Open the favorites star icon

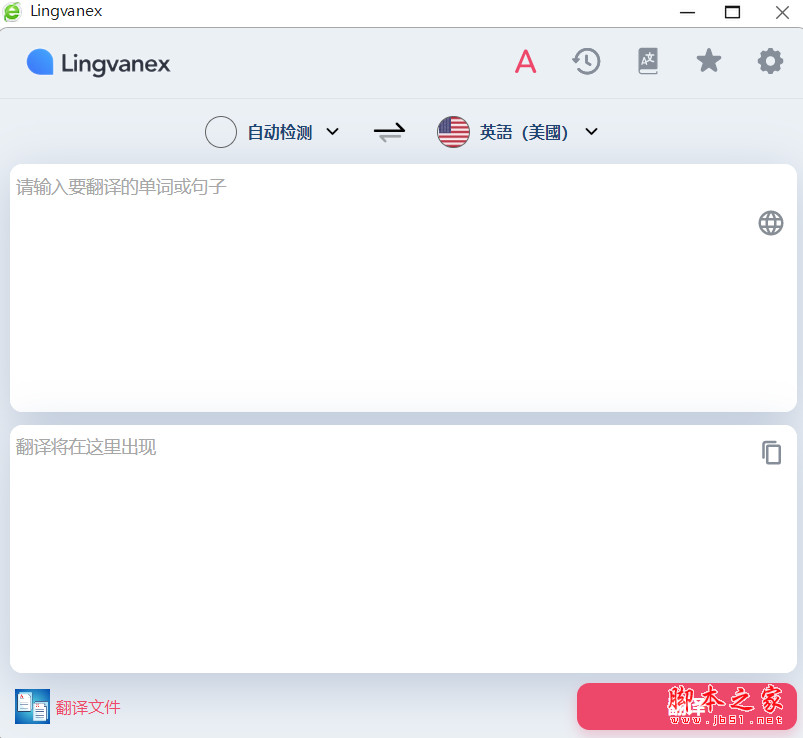[709, 61]
